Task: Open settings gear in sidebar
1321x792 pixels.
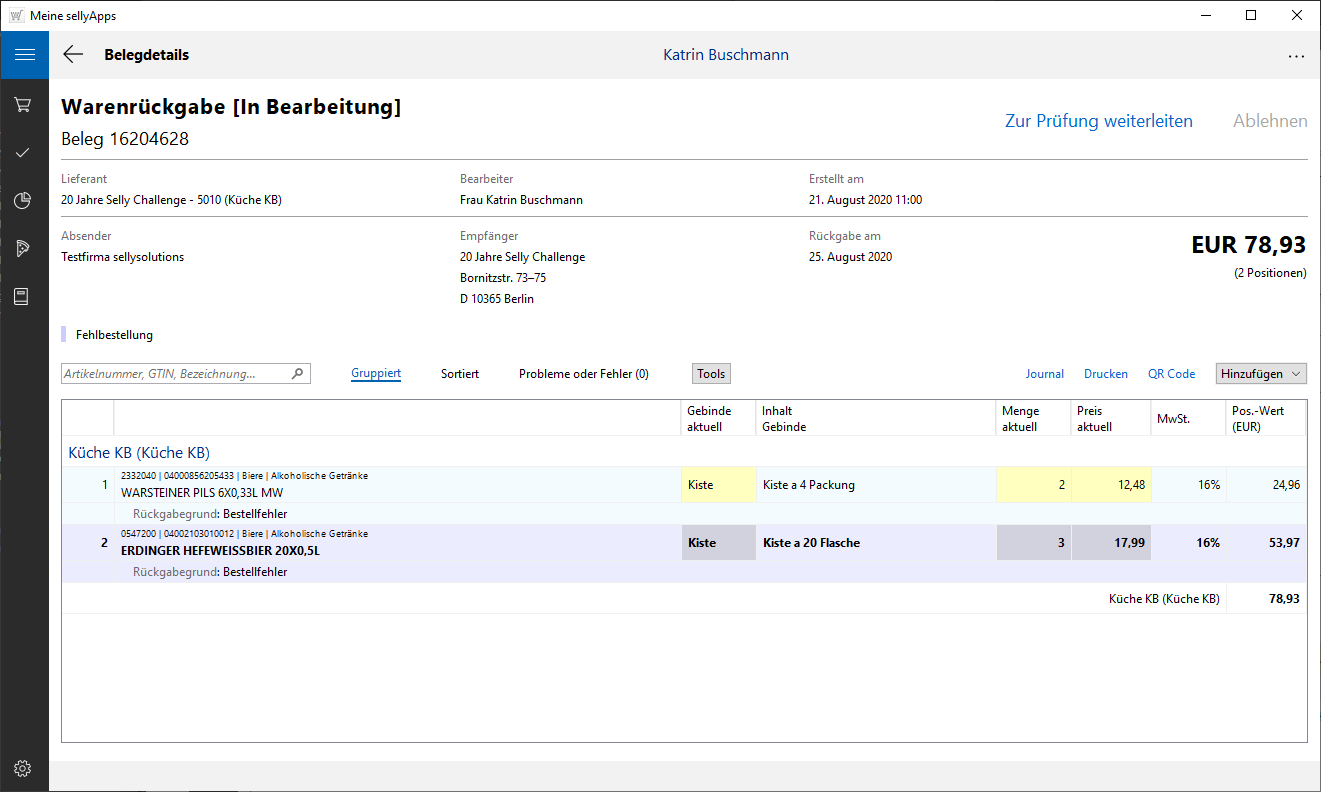Action: tap(24, 768)
